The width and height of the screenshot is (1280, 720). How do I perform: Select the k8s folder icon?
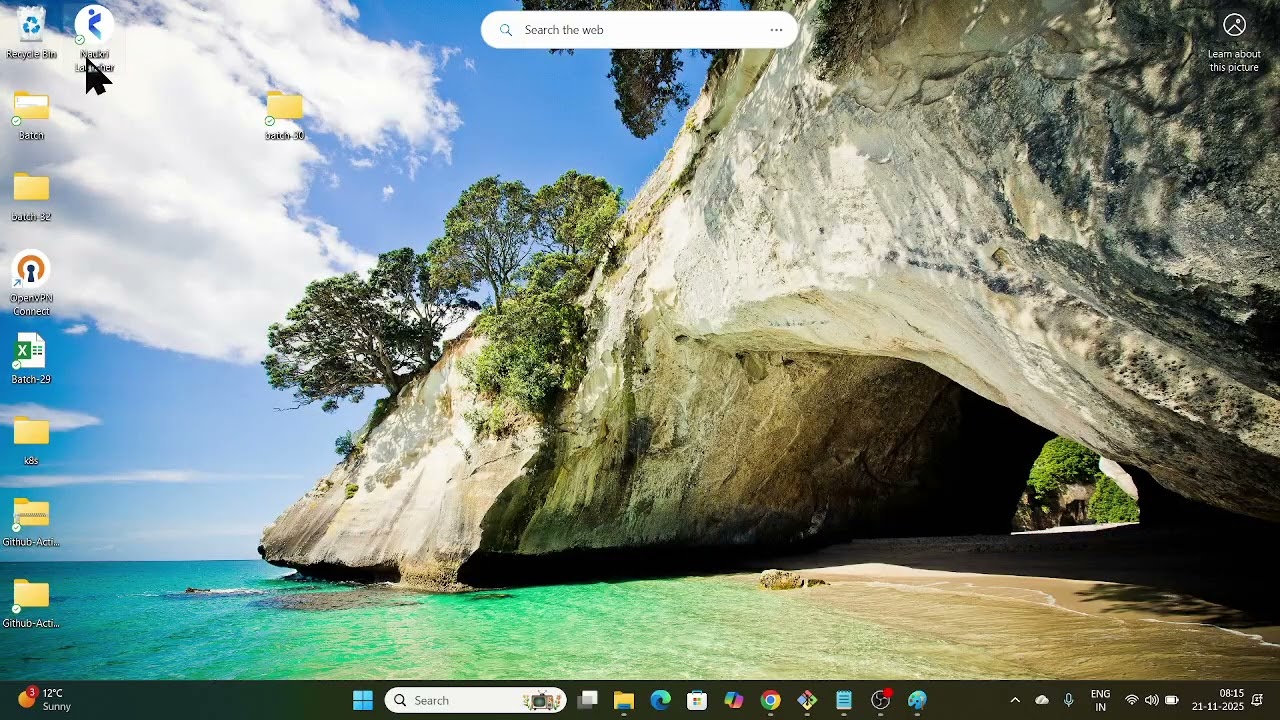coord(31,440)
